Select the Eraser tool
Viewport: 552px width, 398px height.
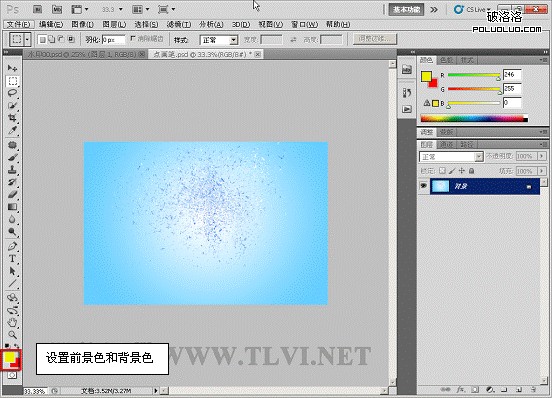point(12,194)
